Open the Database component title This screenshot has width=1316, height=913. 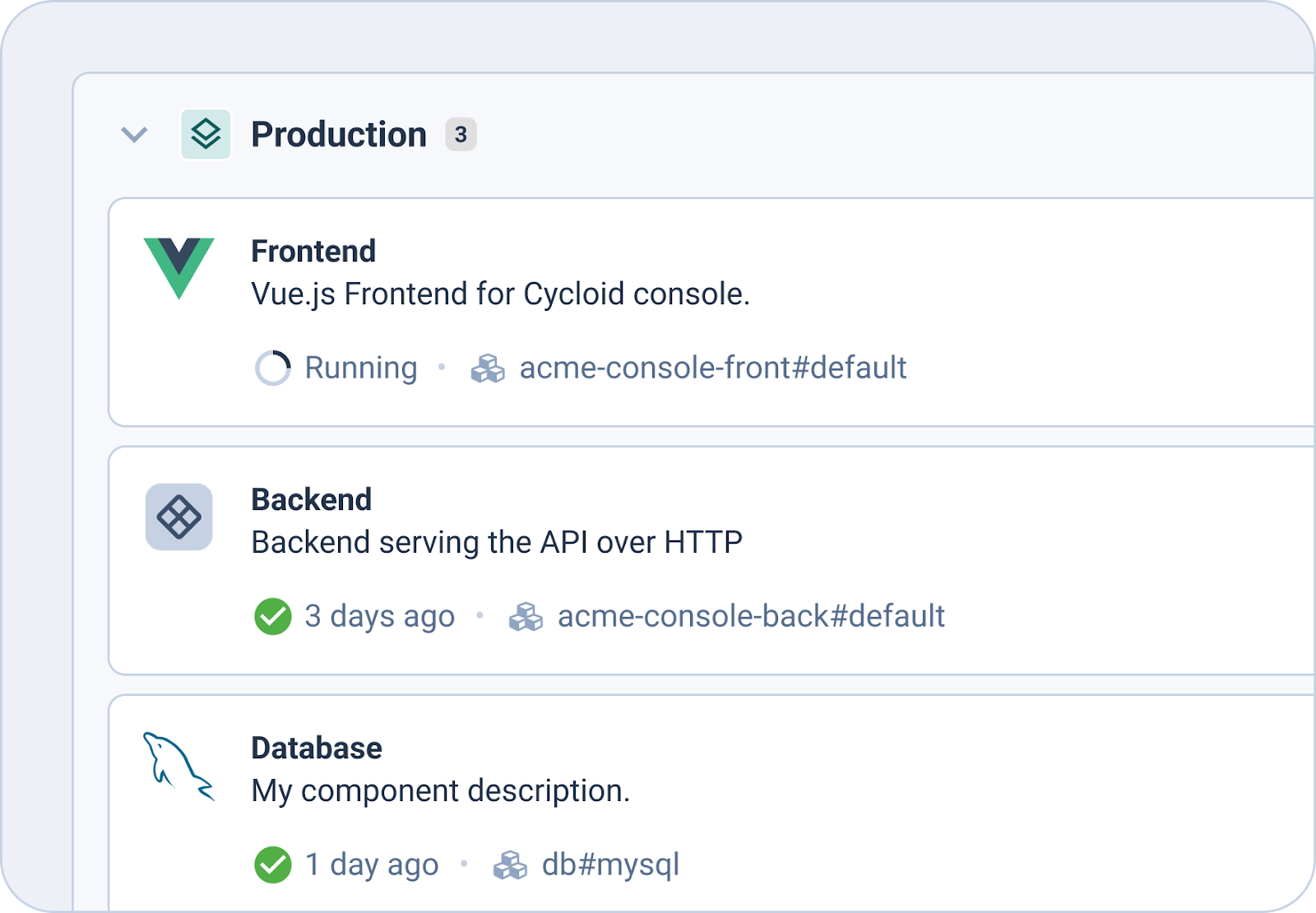tap(316, 748)
